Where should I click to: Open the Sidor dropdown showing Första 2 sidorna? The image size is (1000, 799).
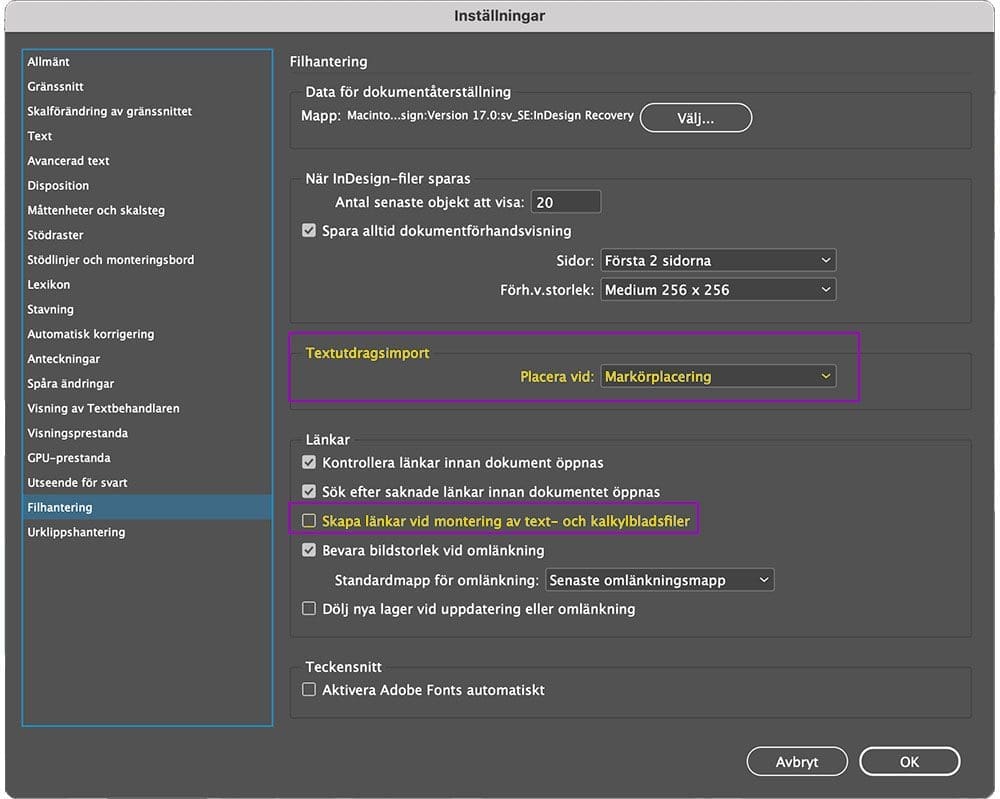tap(718, 260)
